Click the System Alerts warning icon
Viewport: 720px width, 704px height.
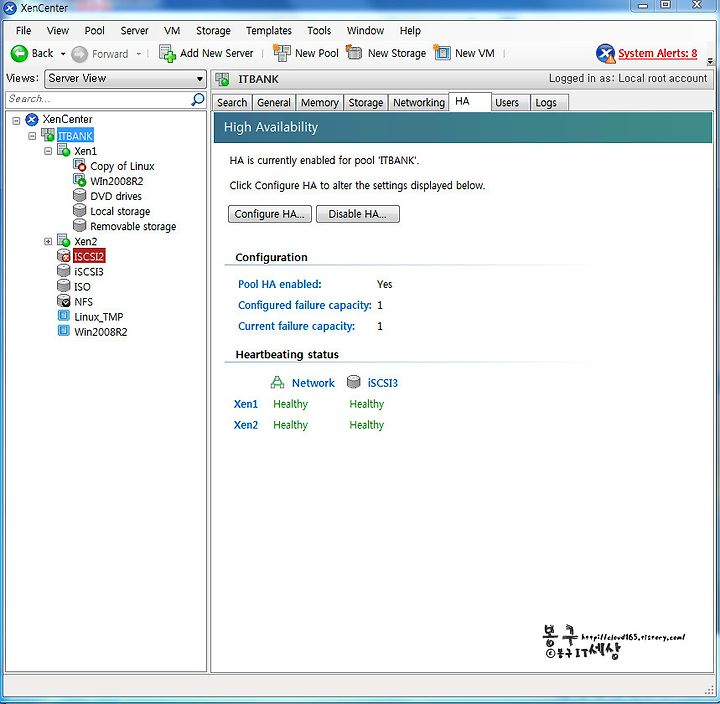[605, 53]
